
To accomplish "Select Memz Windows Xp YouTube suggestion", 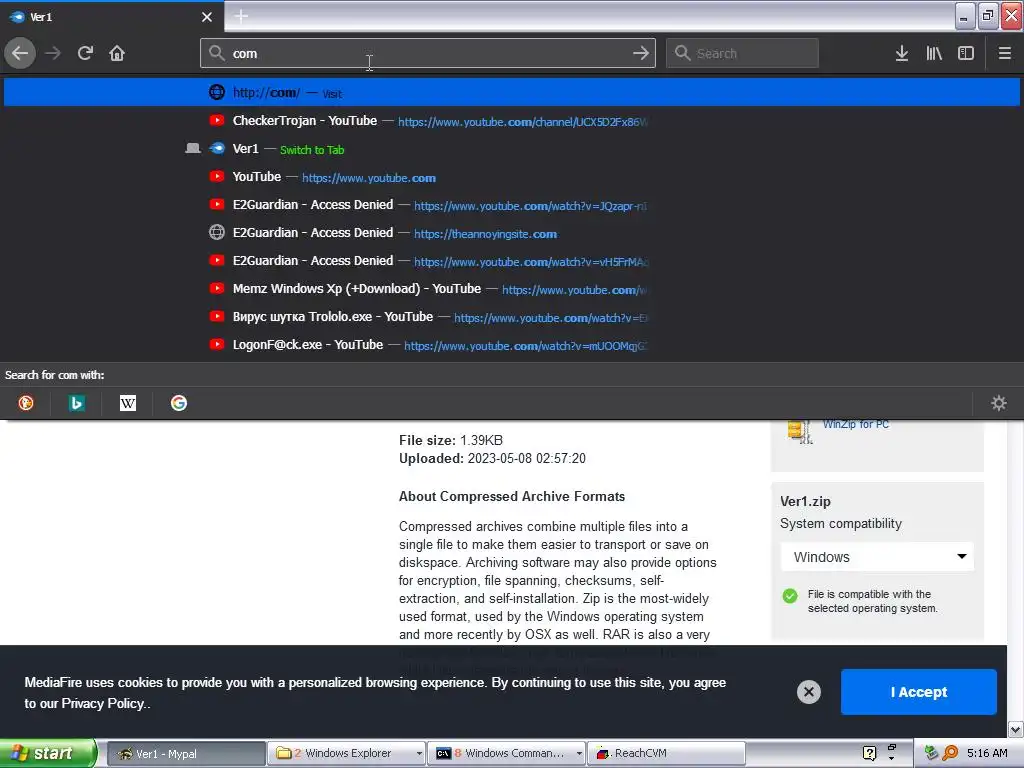I will [x=512, y=289].
